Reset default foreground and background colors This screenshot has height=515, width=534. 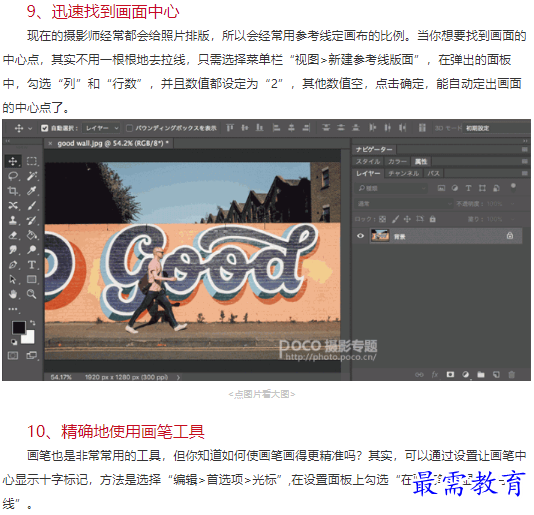14,342
